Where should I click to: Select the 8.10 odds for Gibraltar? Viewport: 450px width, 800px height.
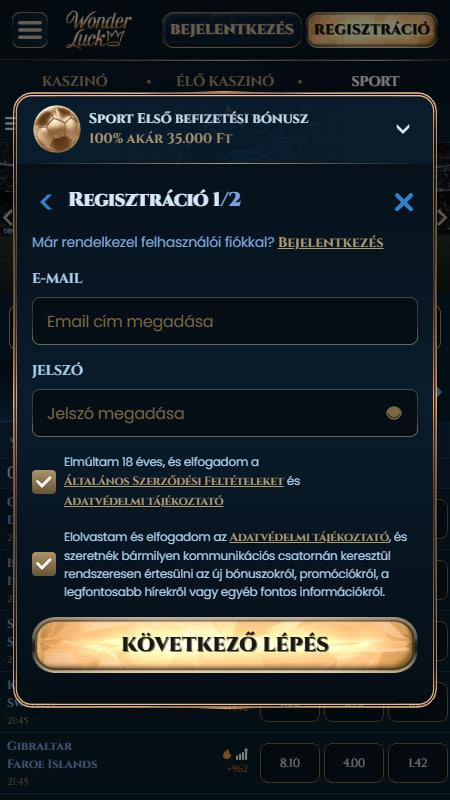coord(290,763)
